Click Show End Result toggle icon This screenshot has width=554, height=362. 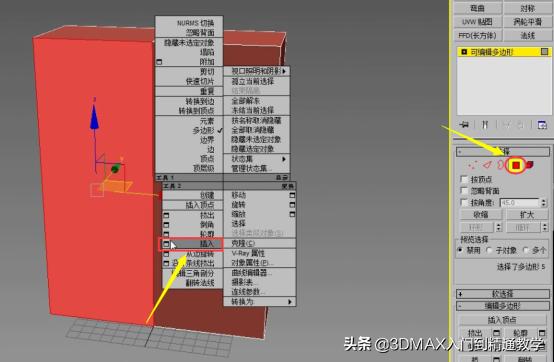485,125
